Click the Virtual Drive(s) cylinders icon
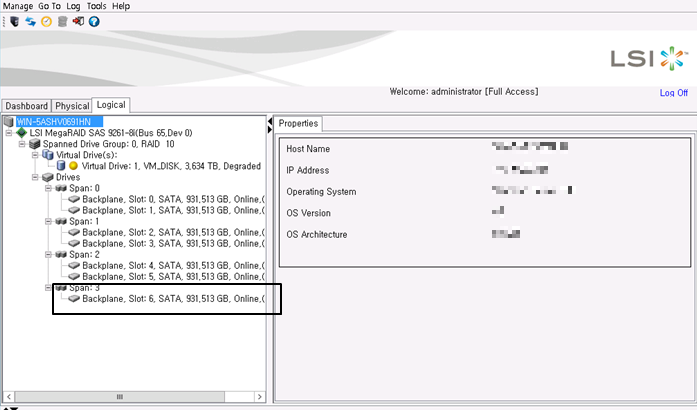Image resolution: width=697 pixels, height=410 pixels. click(48, 155)
